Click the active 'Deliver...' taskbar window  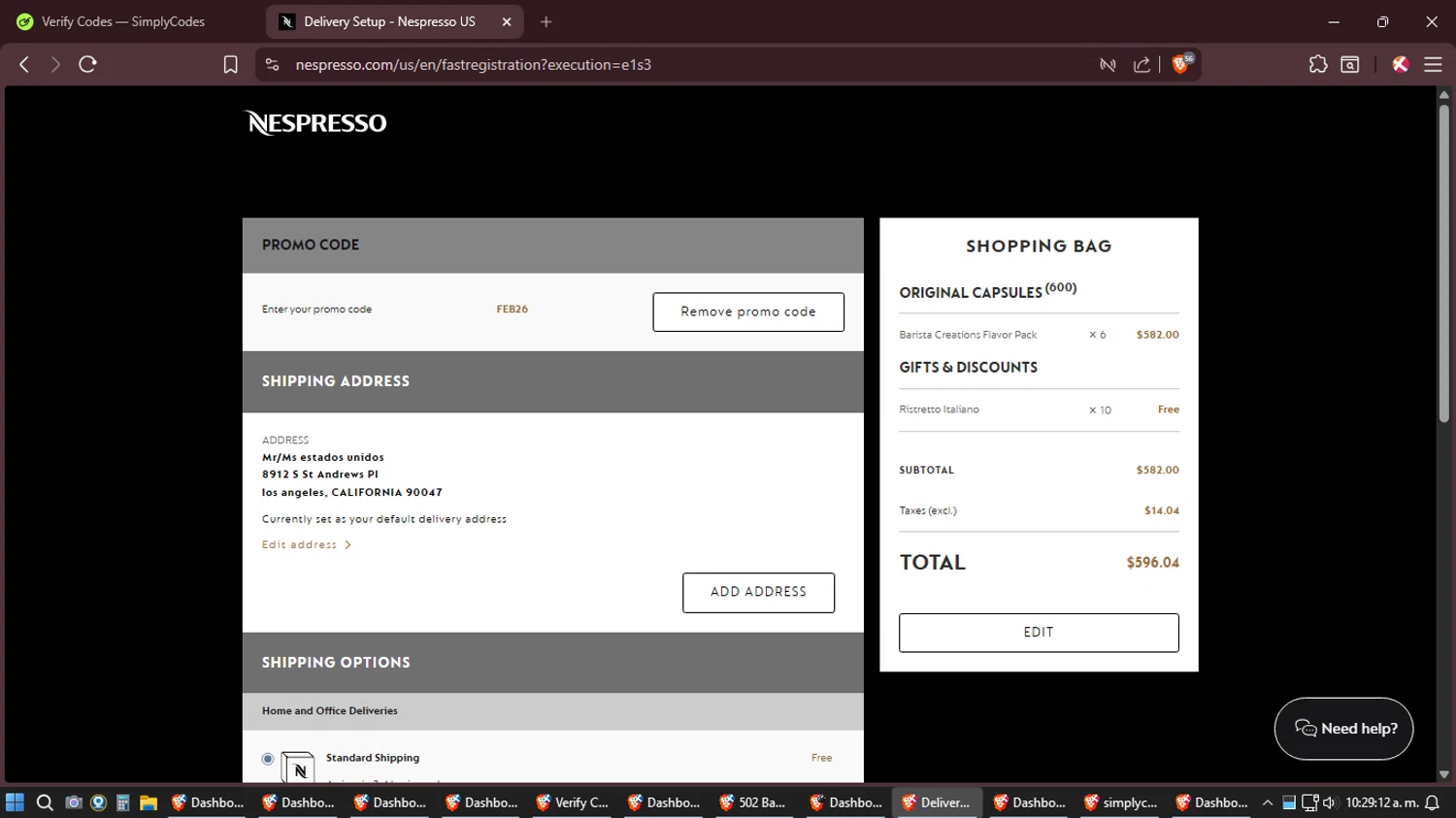[x=937, y=802]
